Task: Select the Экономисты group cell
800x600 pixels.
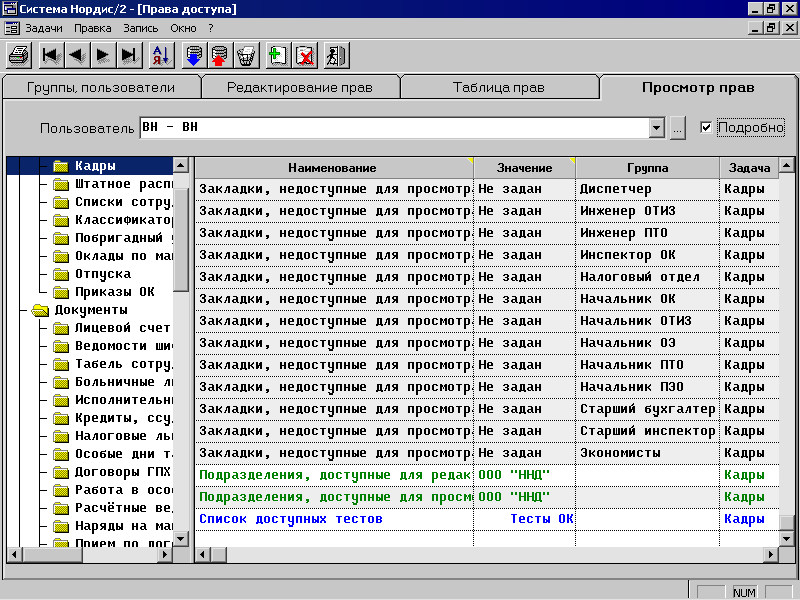Action: [647, 453]
